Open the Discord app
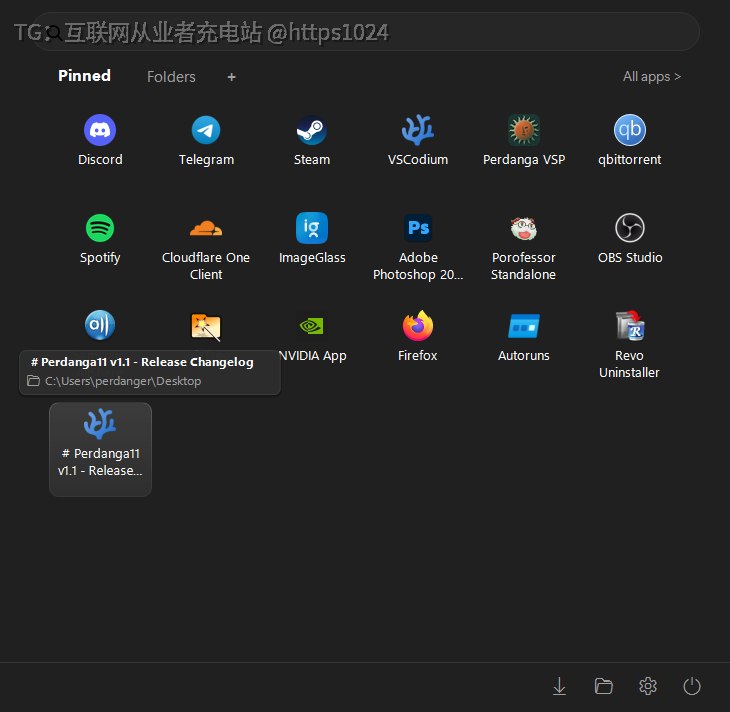 (100, 140)
